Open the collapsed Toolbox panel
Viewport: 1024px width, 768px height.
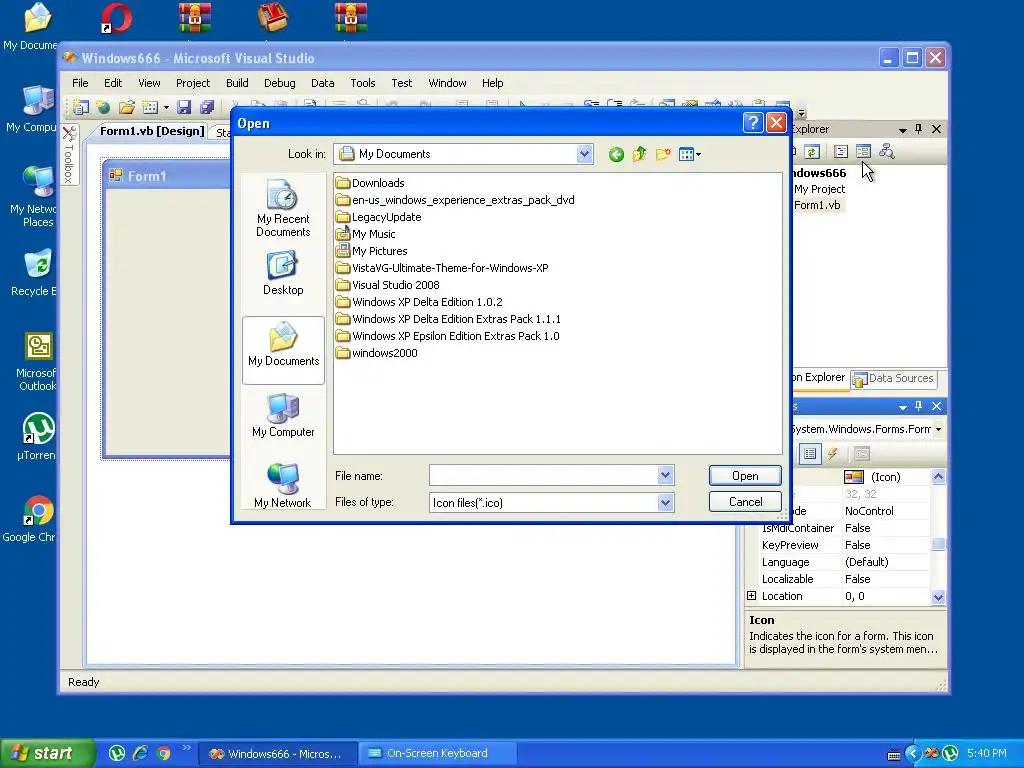[69, 154]
